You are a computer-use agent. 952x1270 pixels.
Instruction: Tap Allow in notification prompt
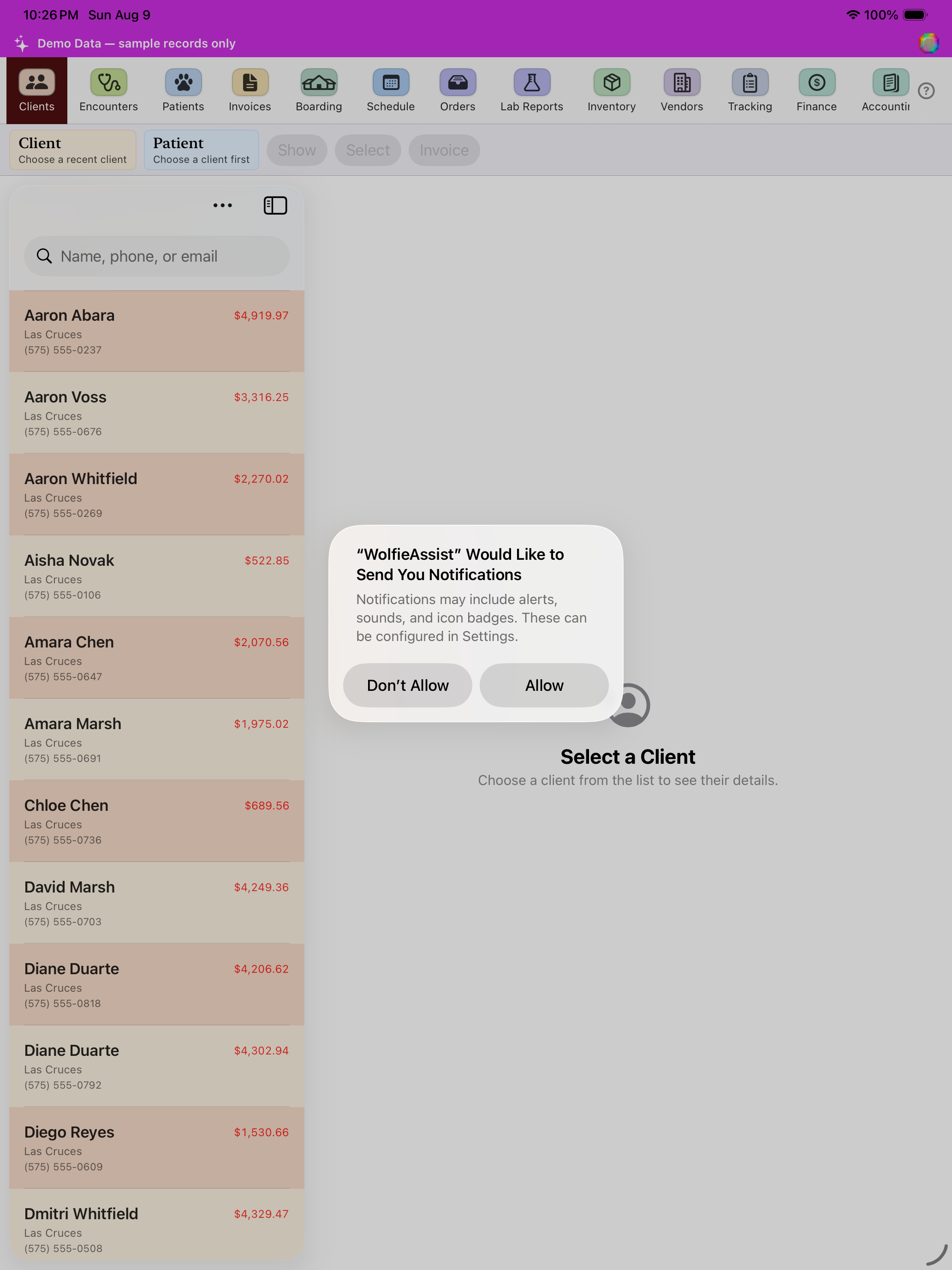pyautogui.click(x=544, y=685)
